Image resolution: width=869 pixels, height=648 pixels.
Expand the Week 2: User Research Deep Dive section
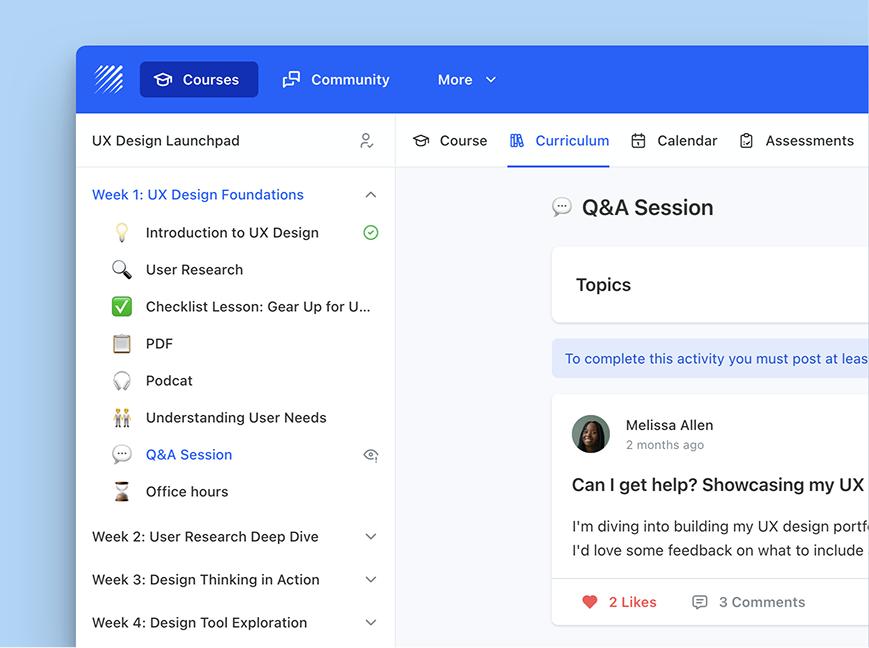(370, 537)
